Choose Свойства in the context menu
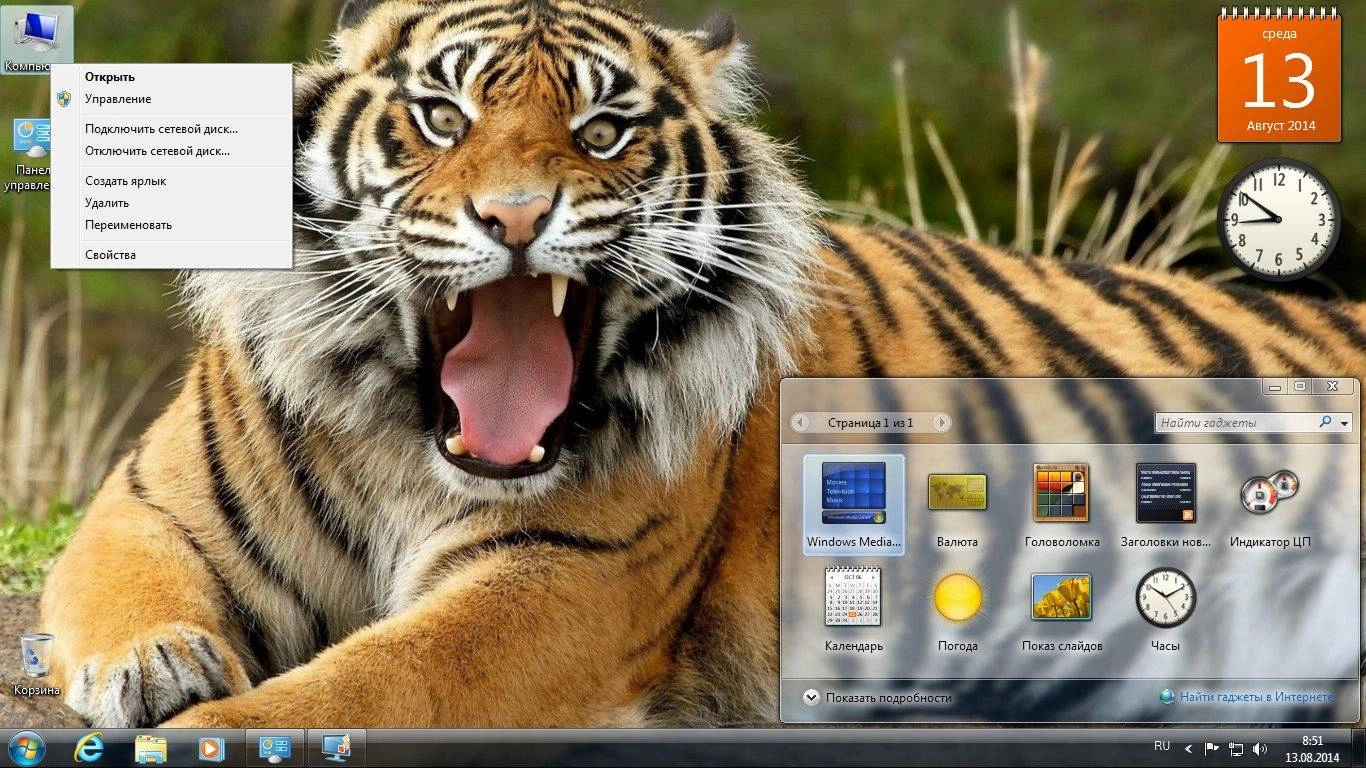Screen dimensions: 1366x768 click(x=110, y=254)
